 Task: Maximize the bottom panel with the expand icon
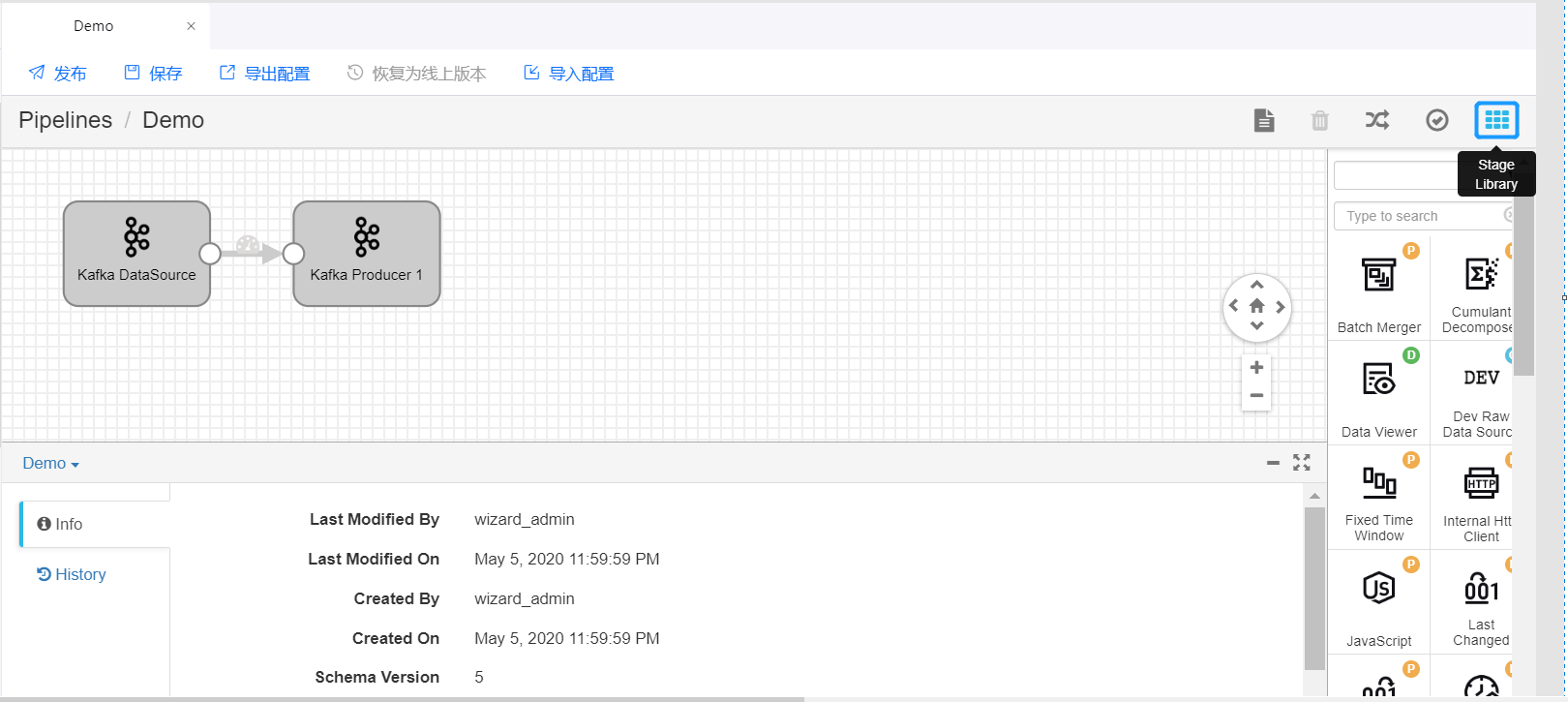(x=1301, y=463)
